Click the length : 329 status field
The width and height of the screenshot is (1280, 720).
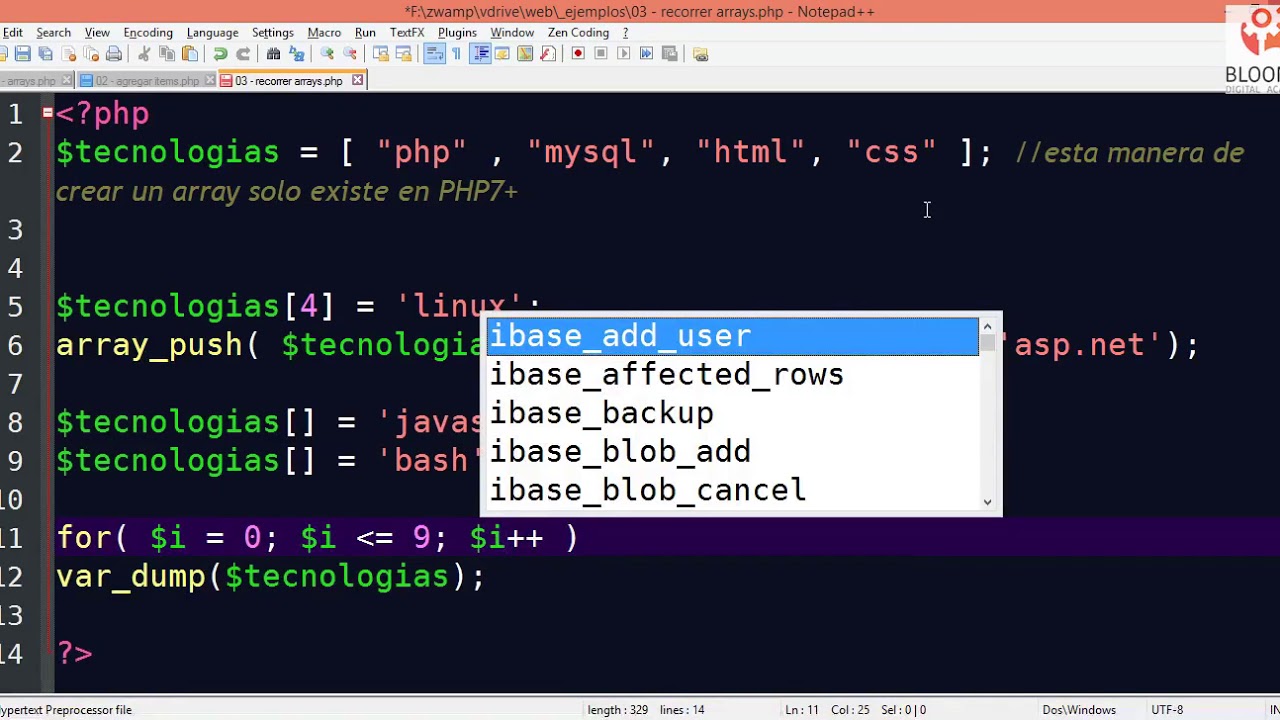pos(618,710)
